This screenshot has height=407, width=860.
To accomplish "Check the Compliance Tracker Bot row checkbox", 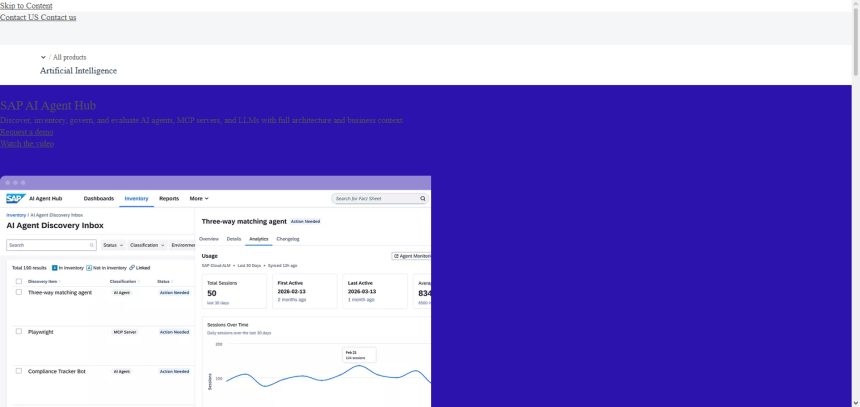I will point(19,371).
